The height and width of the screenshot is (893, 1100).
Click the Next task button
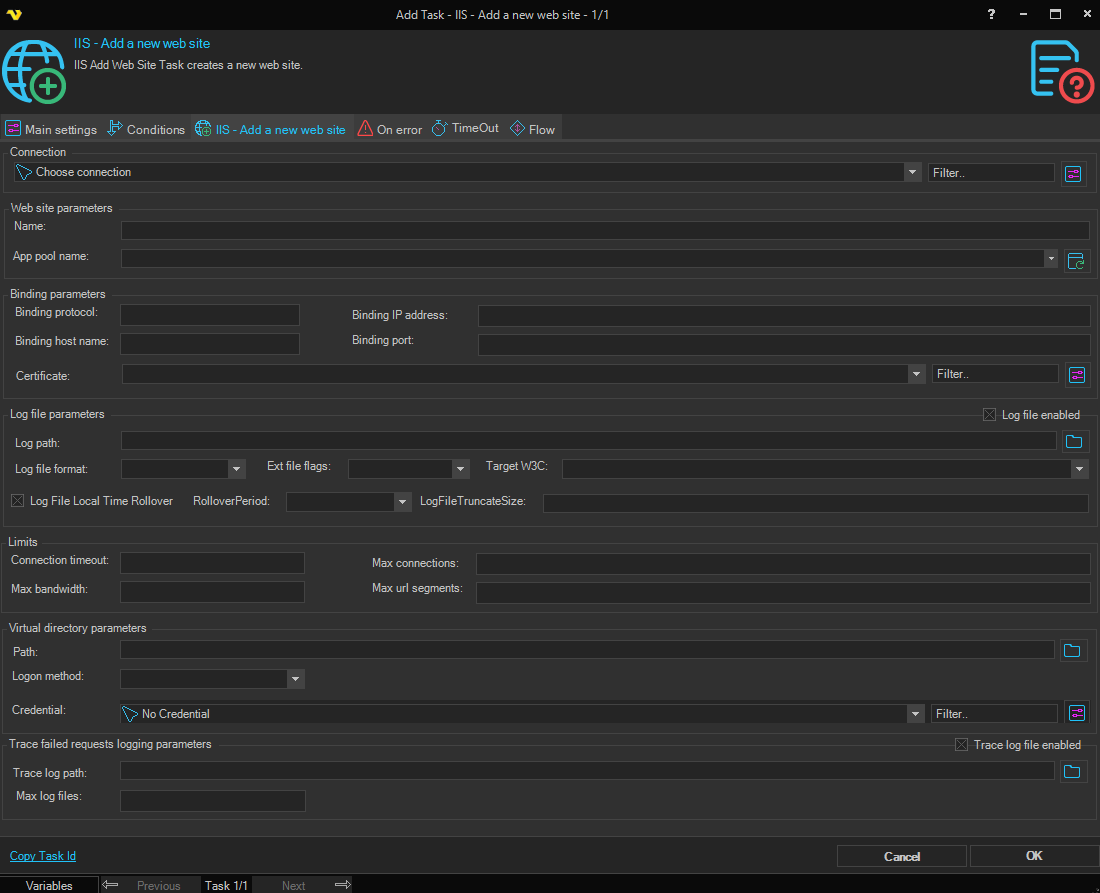(293, 885)
